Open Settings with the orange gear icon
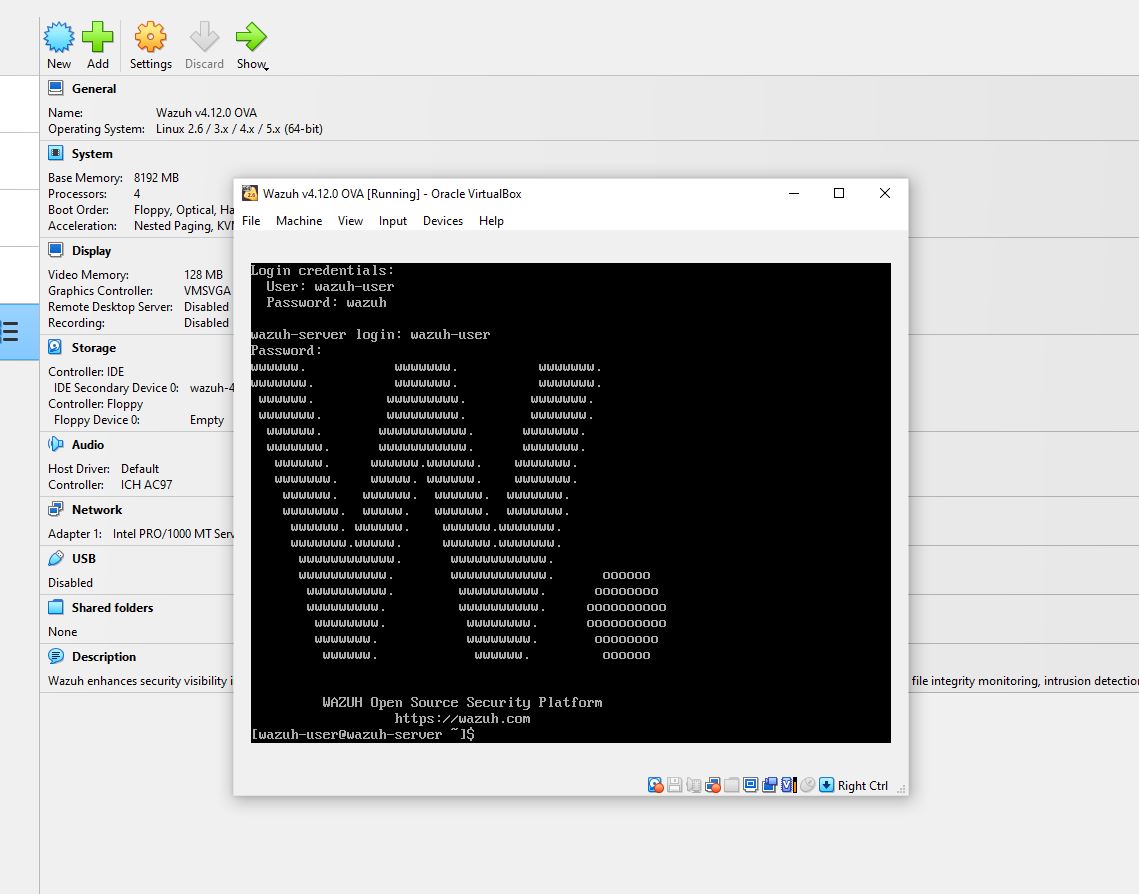The width and height of the screenshot is (1139, 894). tap(150, 39)
